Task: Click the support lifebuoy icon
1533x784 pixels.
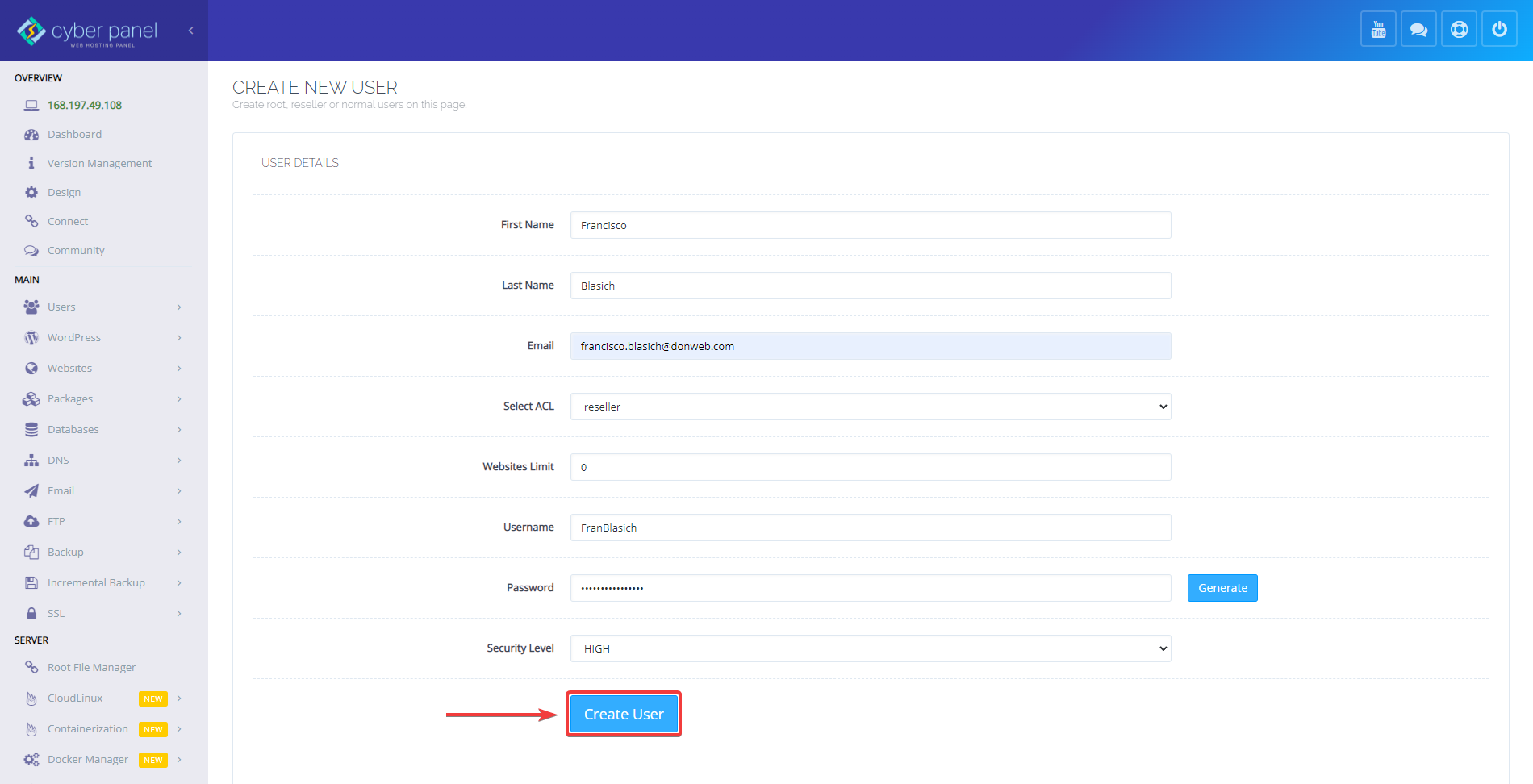Action: (x=1459, y=28)
